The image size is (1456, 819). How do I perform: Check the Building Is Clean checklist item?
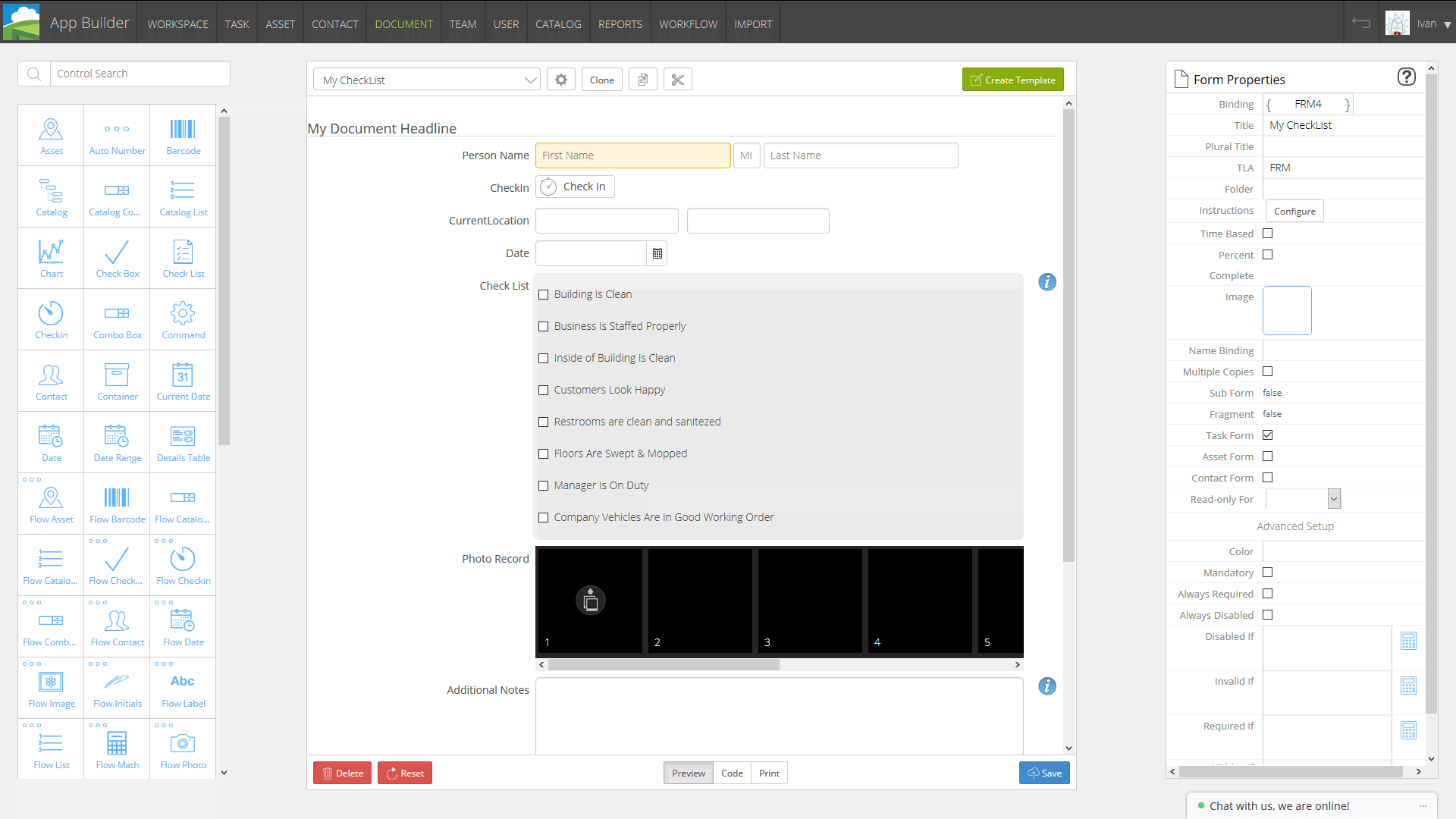pyautogui.click(x=543, y=294)
